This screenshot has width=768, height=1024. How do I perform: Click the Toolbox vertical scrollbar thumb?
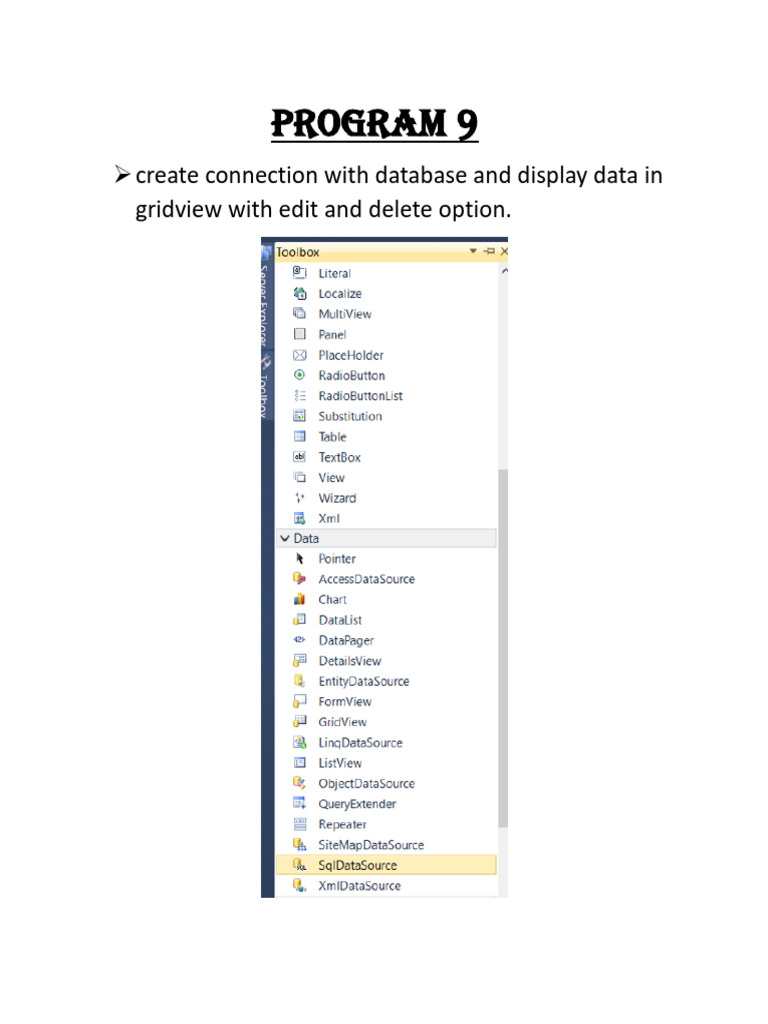coord(503,650)
